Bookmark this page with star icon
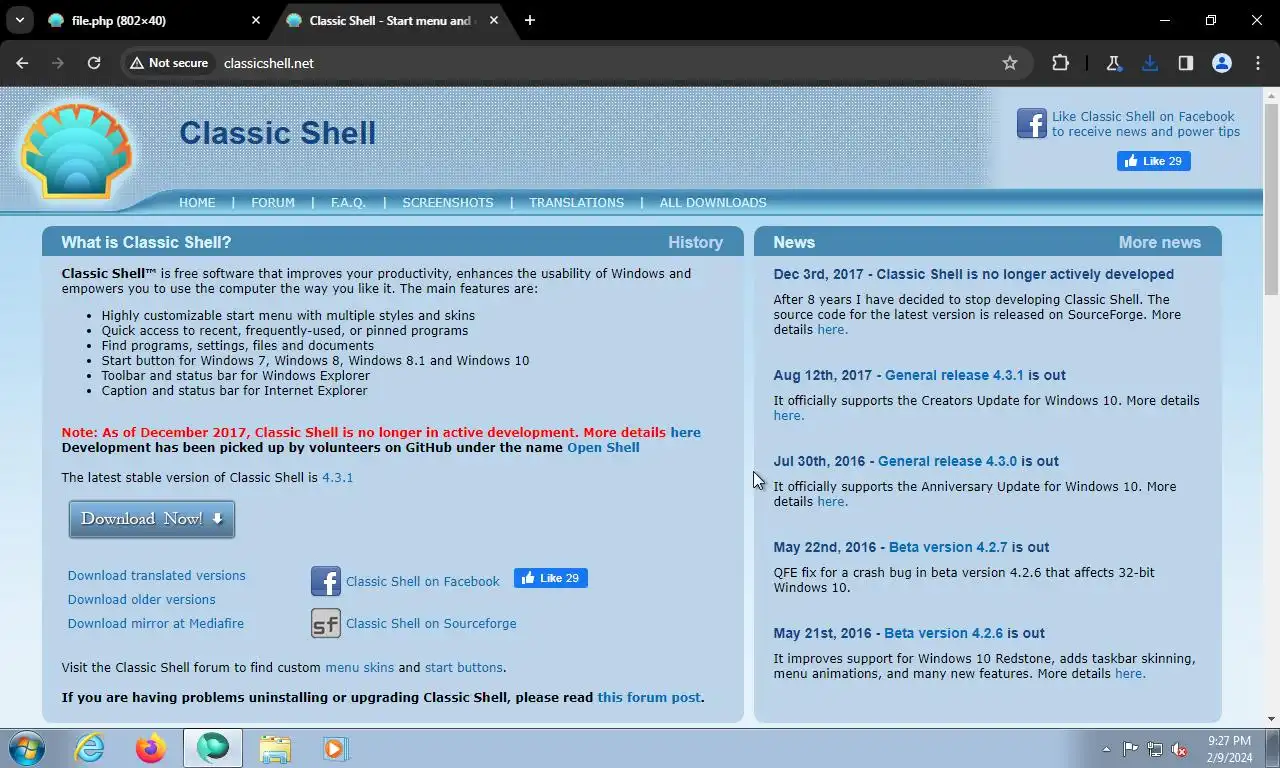Viewport: 1280px width, 768px height. (x=1010, y=63)
